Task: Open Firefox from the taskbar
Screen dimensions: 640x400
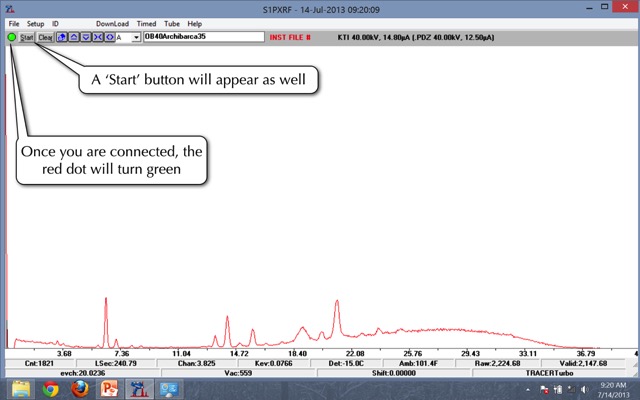Action: [x=79, y=388]
